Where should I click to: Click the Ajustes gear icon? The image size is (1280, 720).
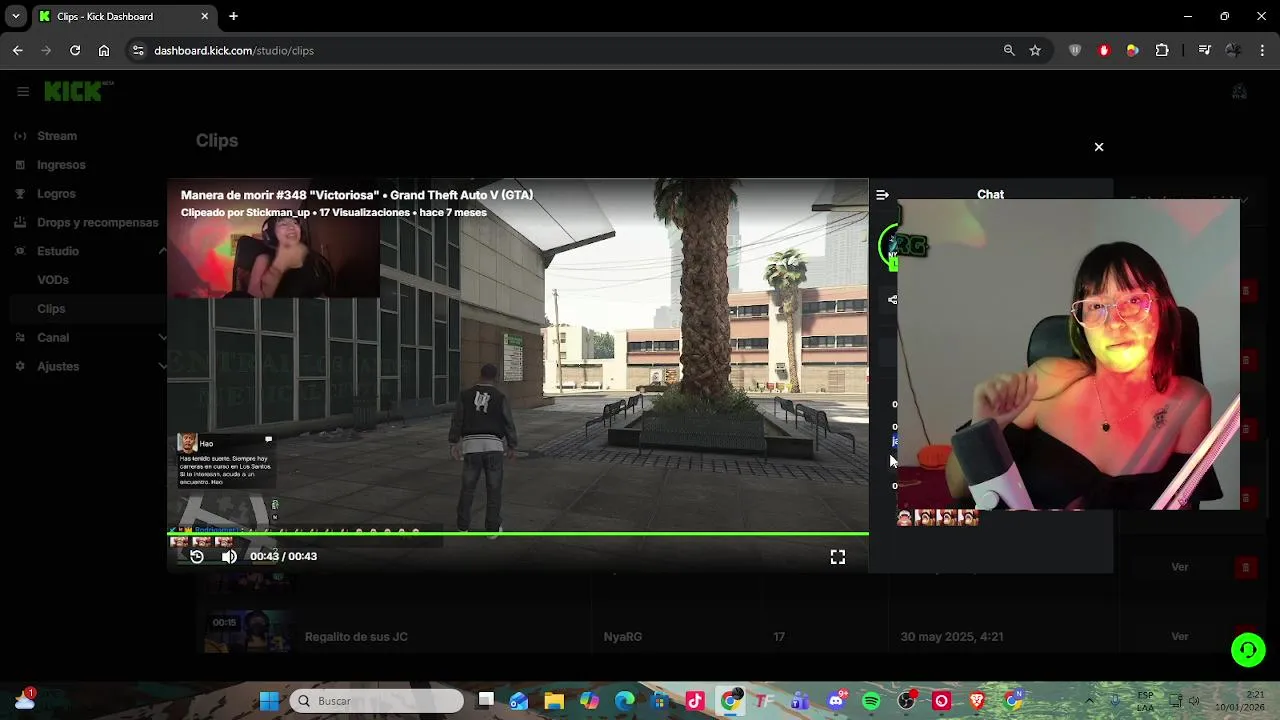[x=20, y=366]
